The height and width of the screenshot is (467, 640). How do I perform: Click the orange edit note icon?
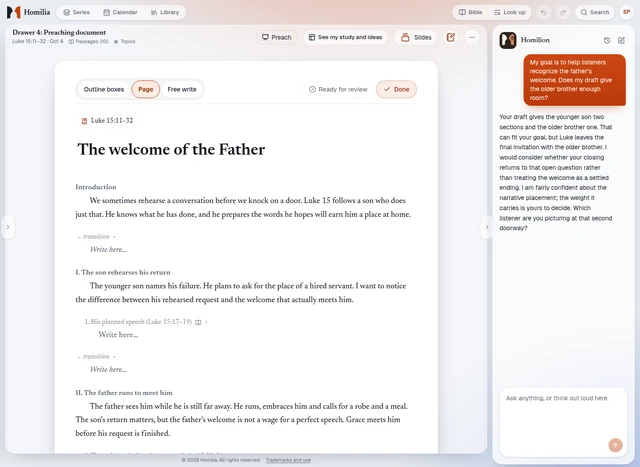tap(451, 37)
